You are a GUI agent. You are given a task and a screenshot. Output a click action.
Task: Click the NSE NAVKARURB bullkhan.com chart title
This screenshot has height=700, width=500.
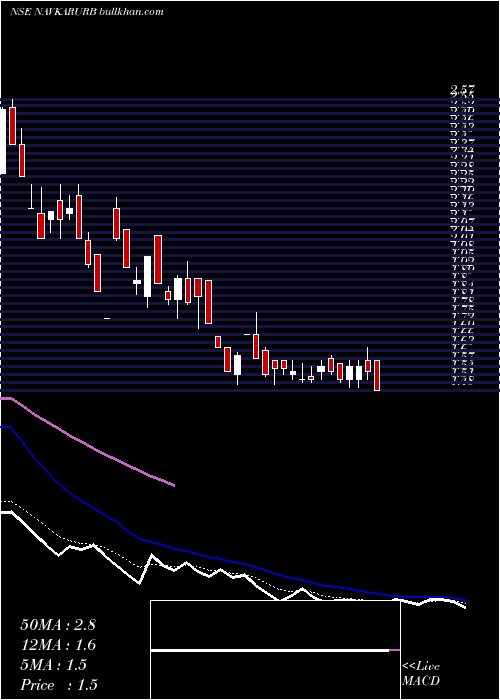click(86, 12)
